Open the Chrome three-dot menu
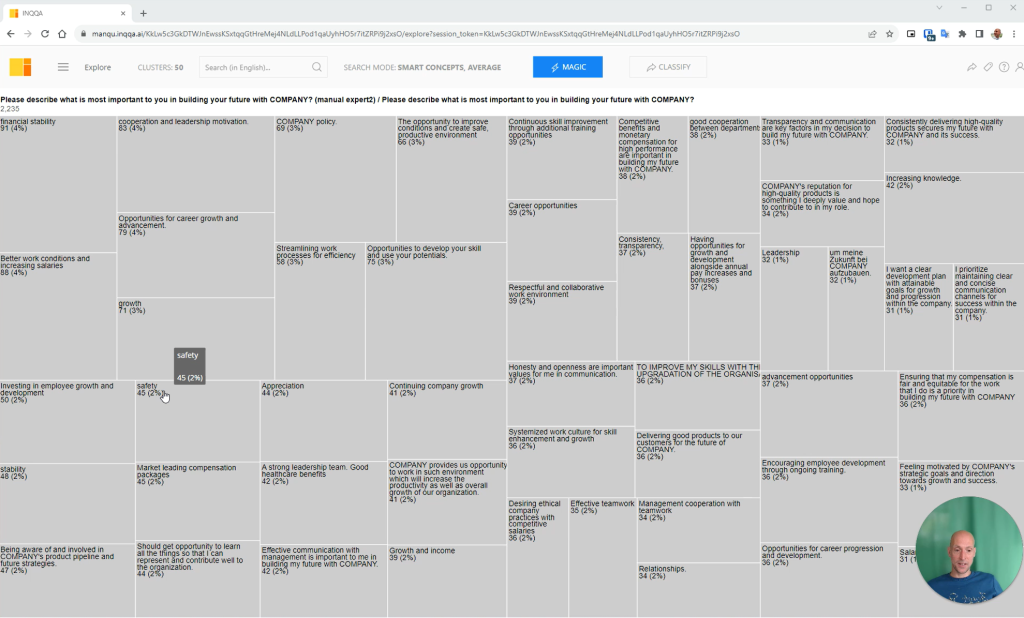Screen dimensions: 1024x618 click(x=1014, y=34)
